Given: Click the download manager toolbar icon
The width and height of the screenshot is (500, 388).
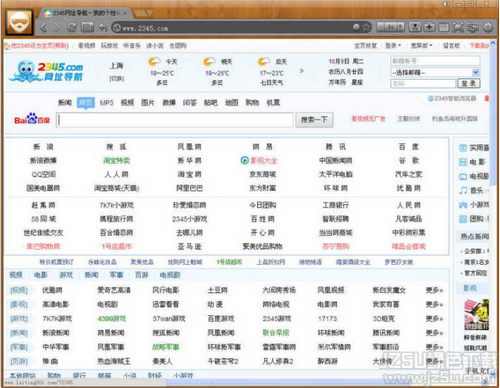Looking at the screenshot, I should [x=415, y=27].
